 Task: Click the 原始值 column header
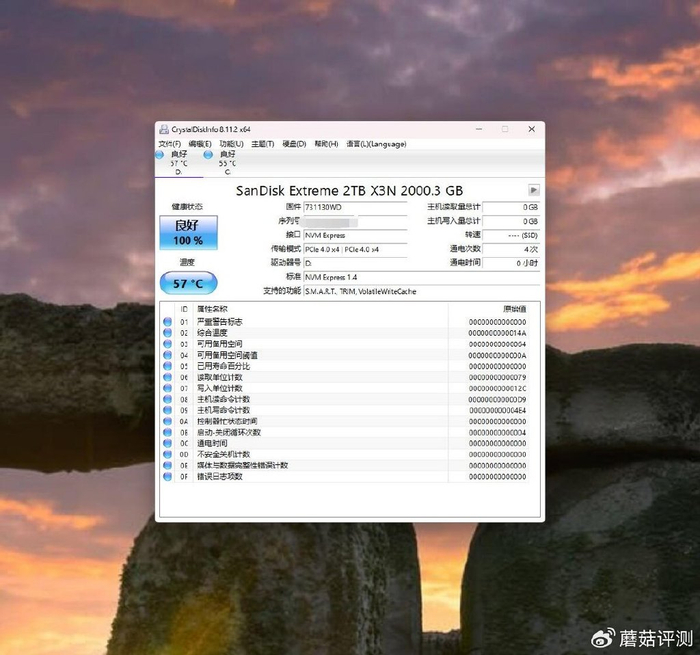515,309
